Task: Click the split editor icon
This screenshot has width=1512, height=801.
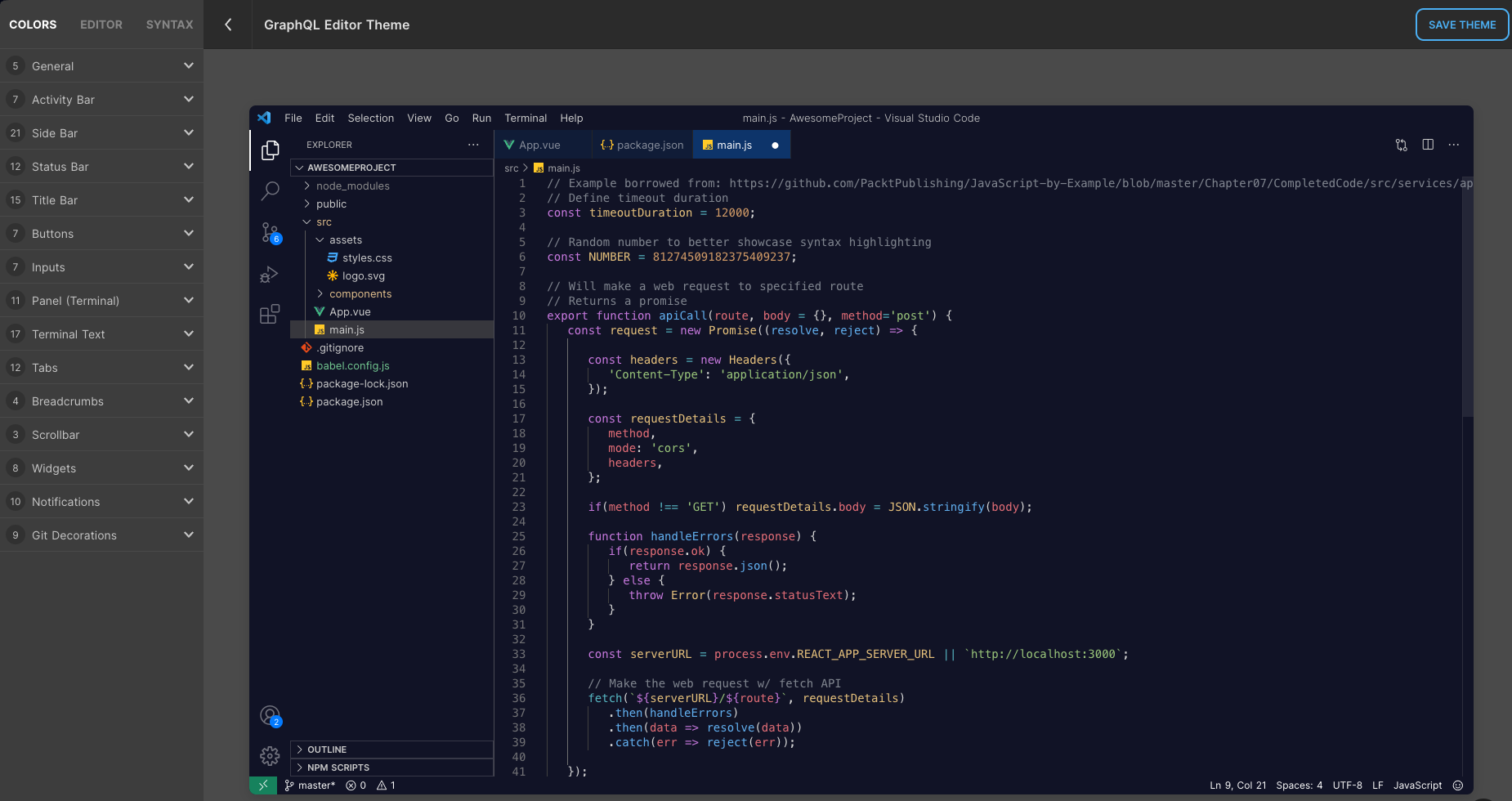Action: (x=1428, y=145)
